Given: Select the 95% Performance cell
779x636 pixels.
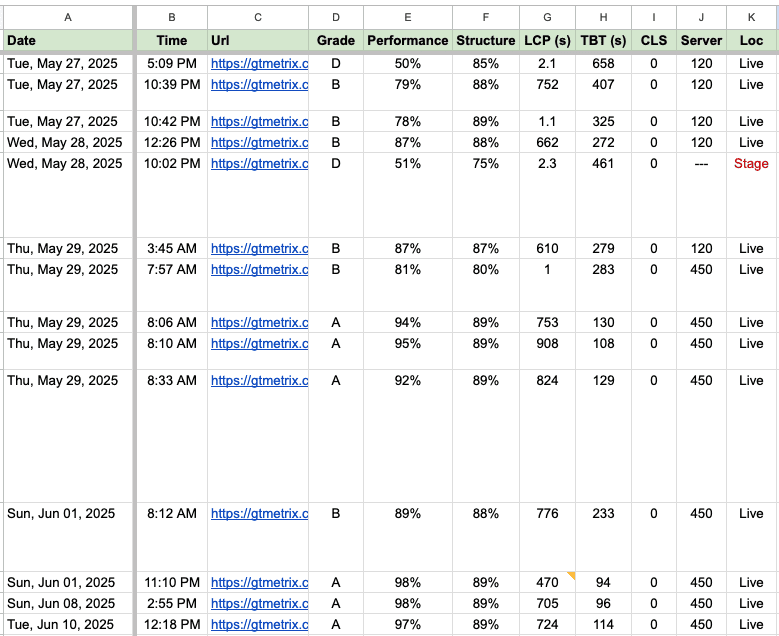Looking at the screenshot, I should click(x=407, y=343).
